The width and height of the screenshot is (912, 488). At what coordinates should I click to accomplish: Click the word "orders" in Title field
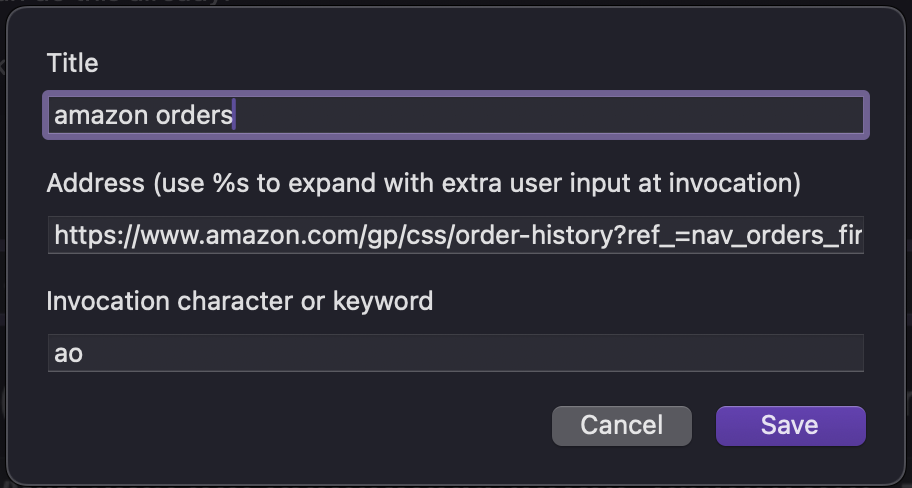[194, 115]
